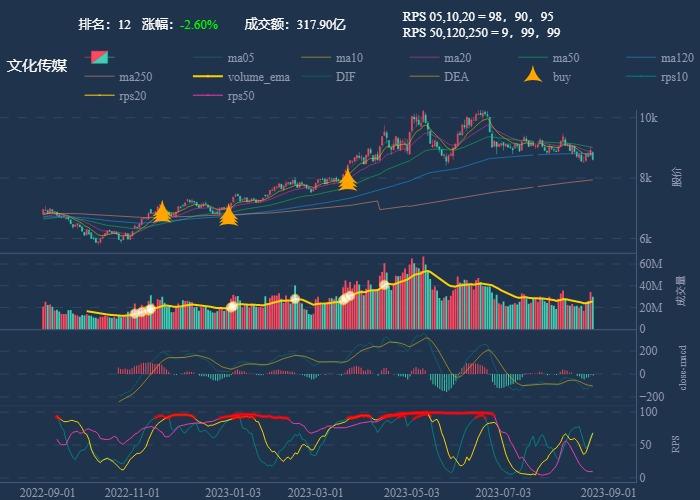Select the buy marker near 2023-01-03
The image size is (700, 500).
[228, 215]
